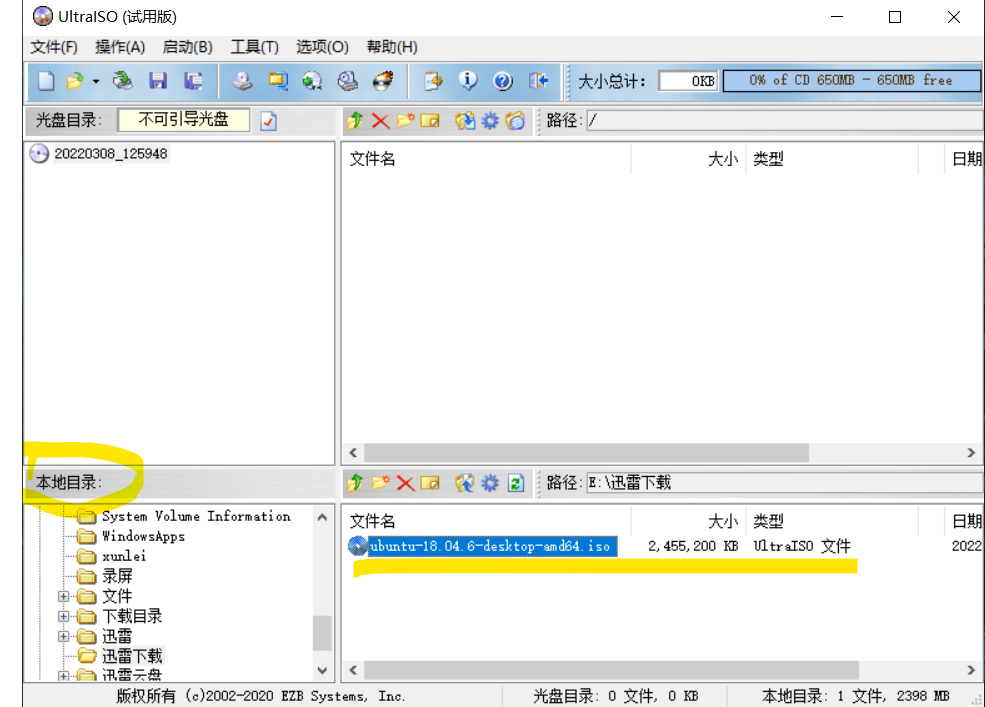This screenshot has height=707, width=985.
Task: Open the recent files dropdown arrow beside Open
Action: (x=95, y=81)
